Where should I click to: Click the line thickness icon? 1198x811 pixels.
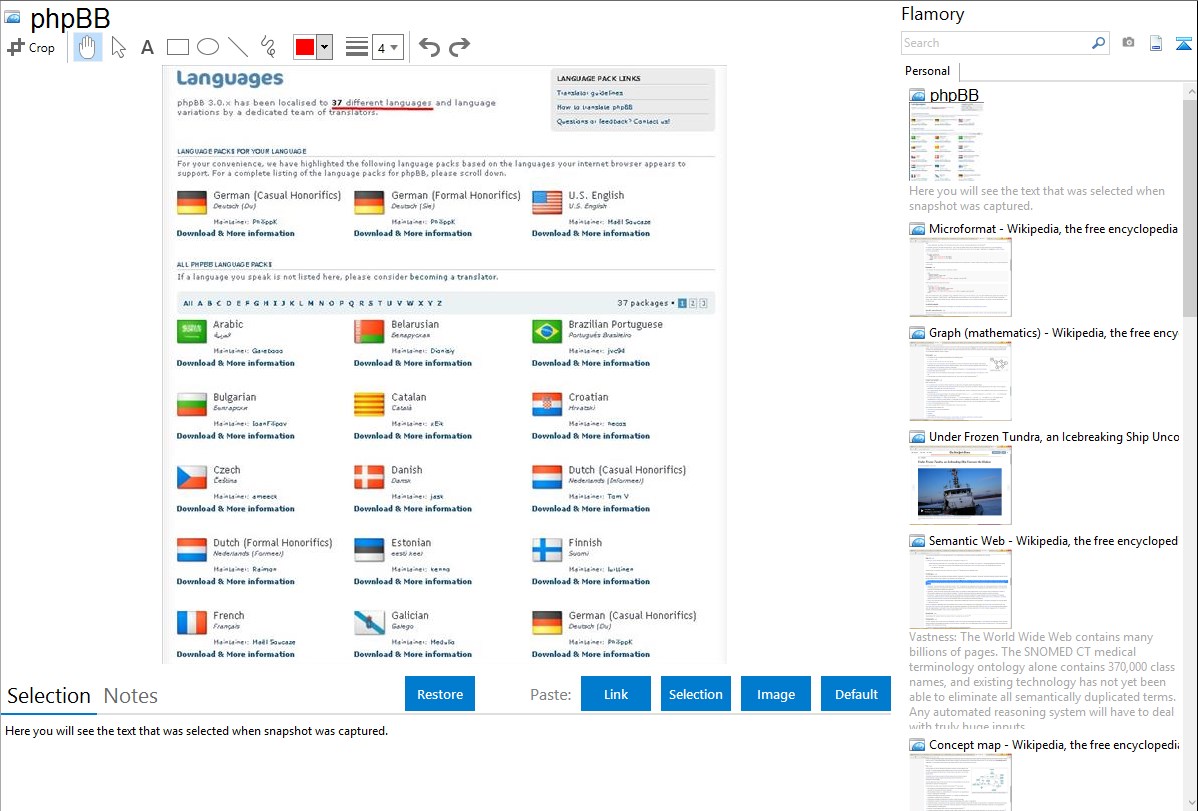point(357,47)
